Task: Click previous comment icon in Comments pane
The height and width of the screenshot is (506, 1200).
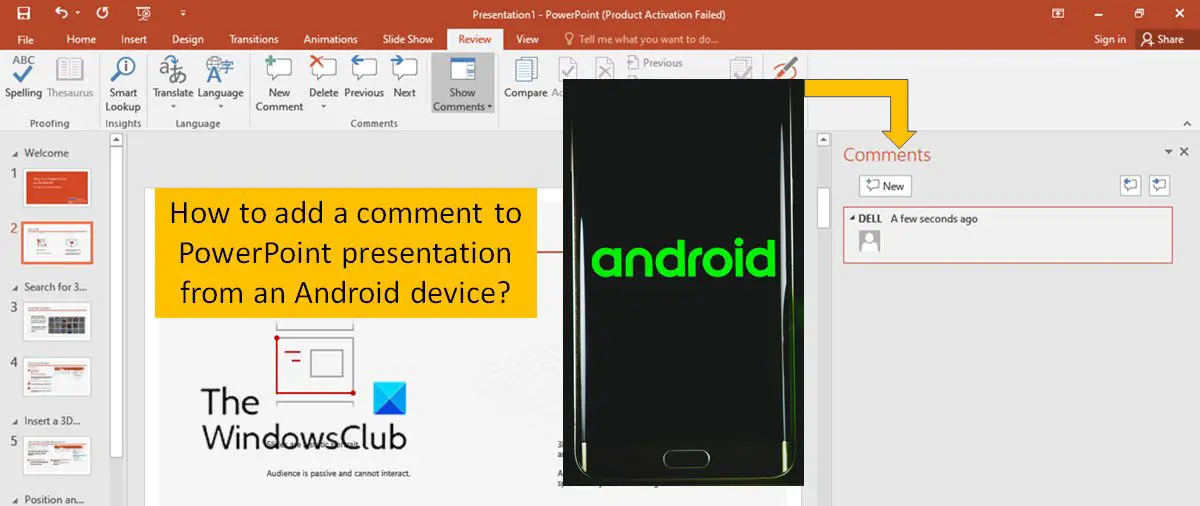Action: [1131, 185]
